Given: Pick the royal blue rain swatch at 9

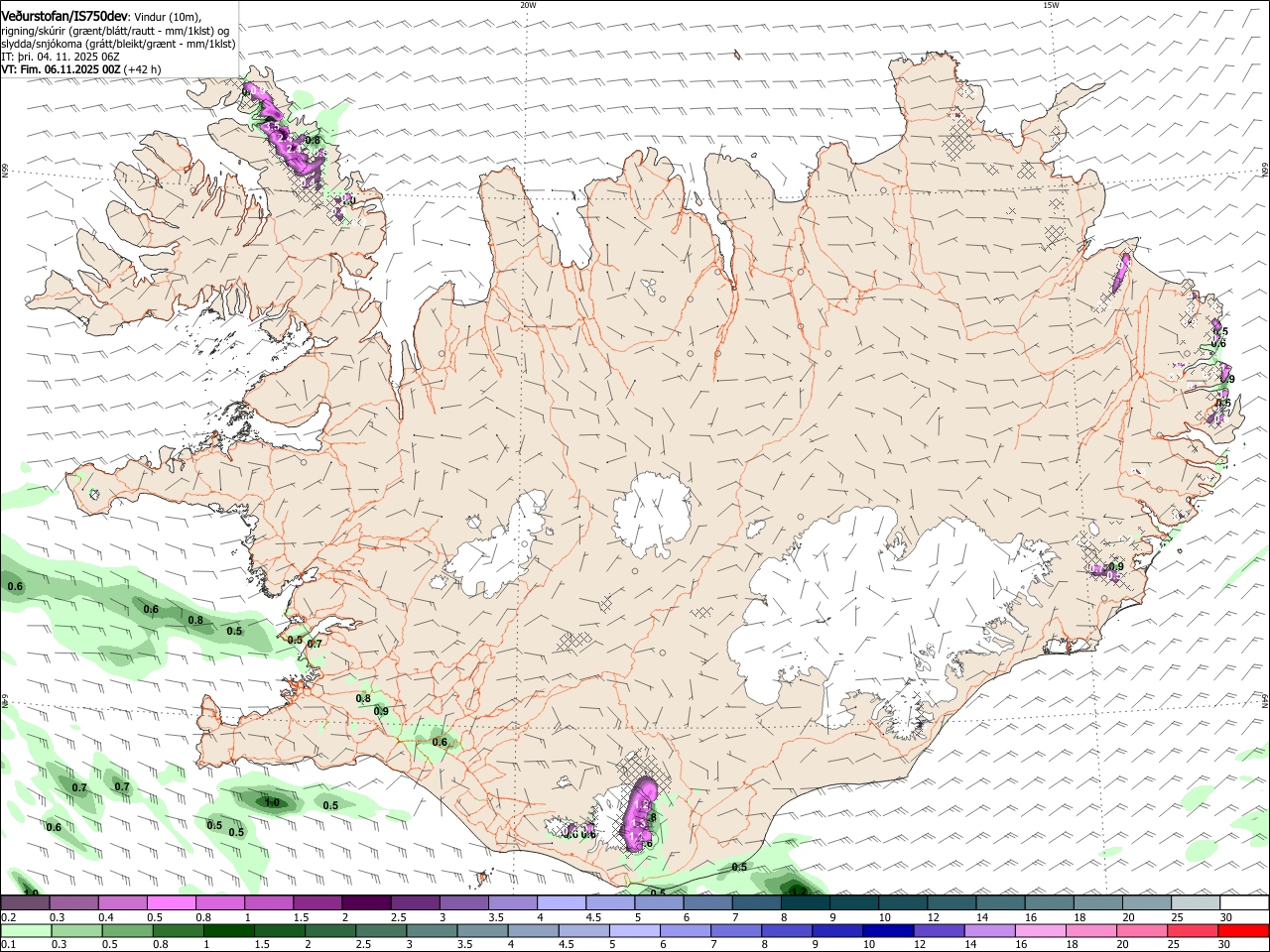Looking at the screenshot, I should [838, 931].
